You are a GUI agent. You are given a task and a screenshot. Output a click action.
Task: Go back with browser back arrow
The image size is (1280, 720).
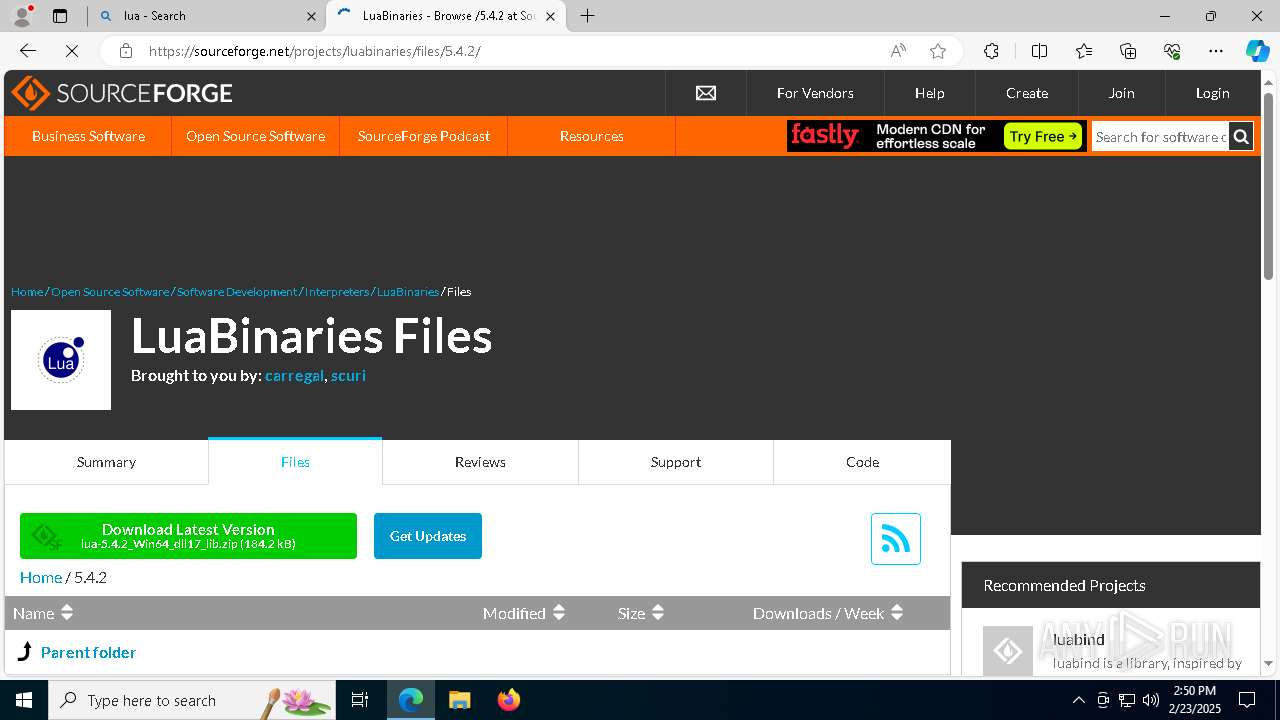pyautogui.click(x=28, y=51)
